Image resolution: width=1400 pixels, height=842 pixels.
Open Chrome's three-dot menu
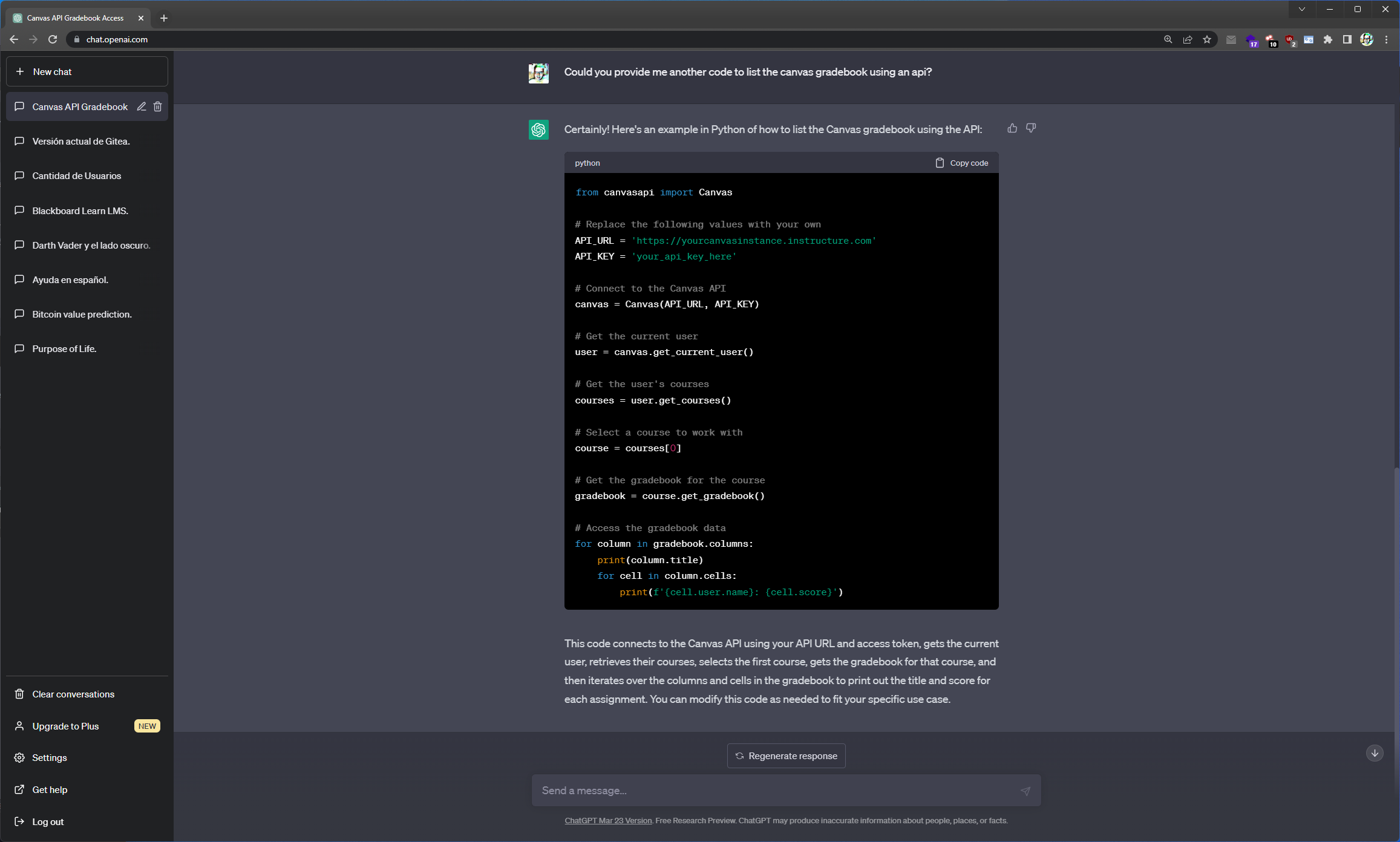tap(1386, 39)
